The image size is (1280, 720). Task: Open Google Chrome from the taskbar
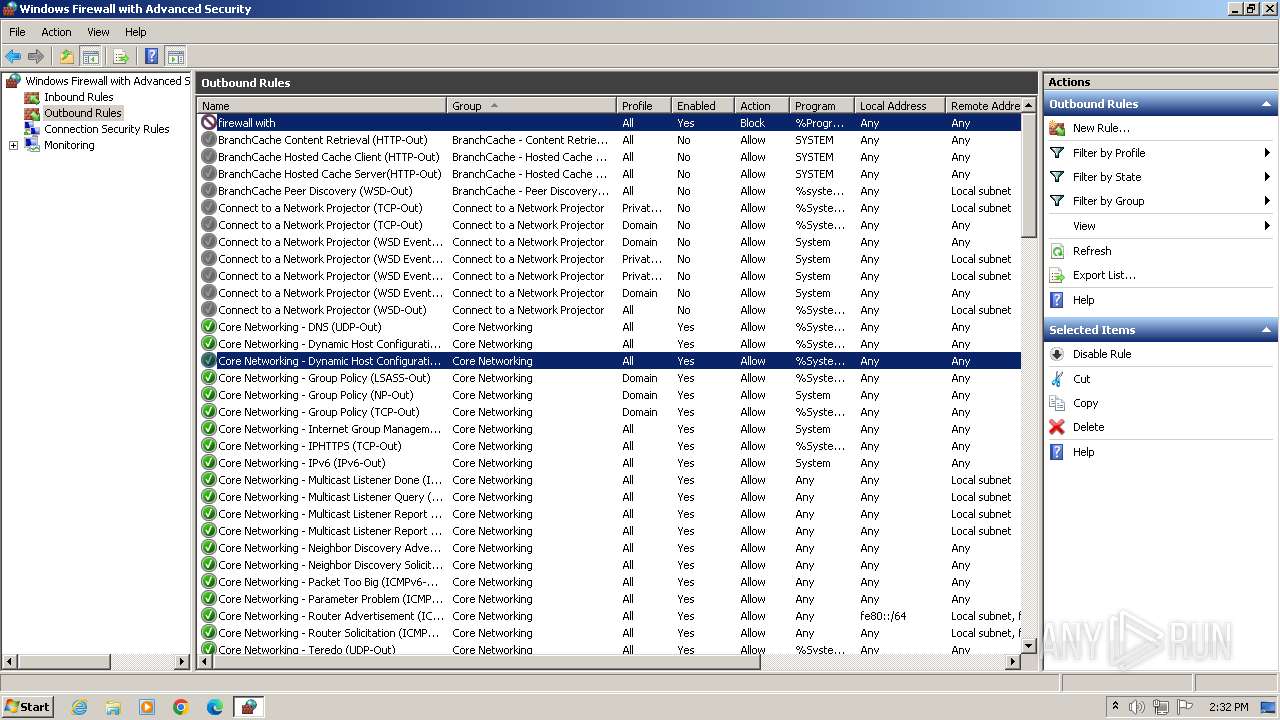click(181, 707)
